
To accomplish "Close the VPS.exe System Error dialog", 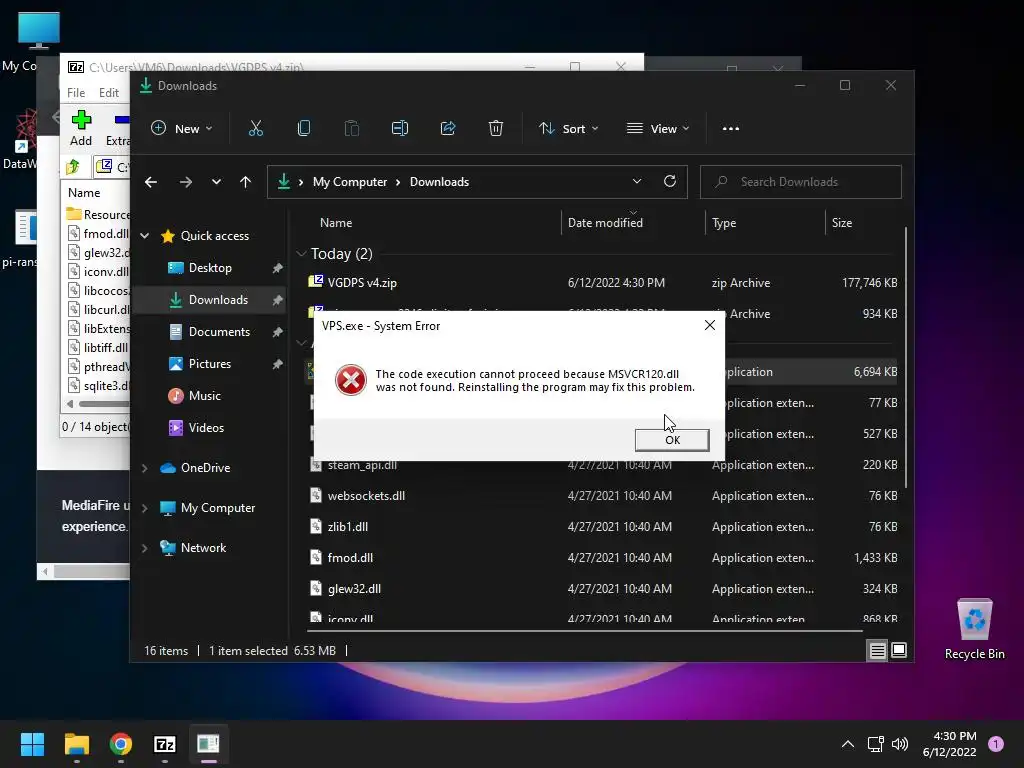I will (710, 325).
